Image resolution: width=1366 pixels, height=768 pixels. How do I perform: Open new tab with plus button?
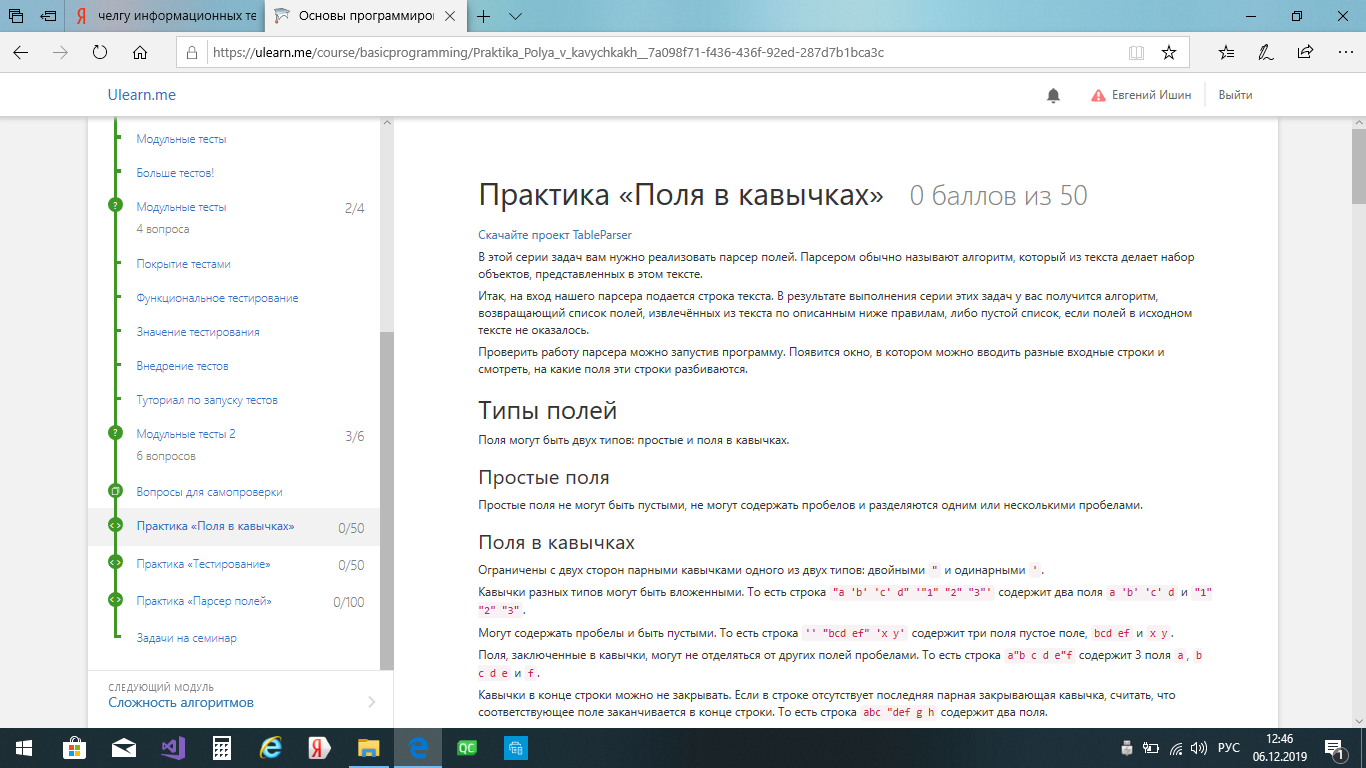(x=483, y=16)
